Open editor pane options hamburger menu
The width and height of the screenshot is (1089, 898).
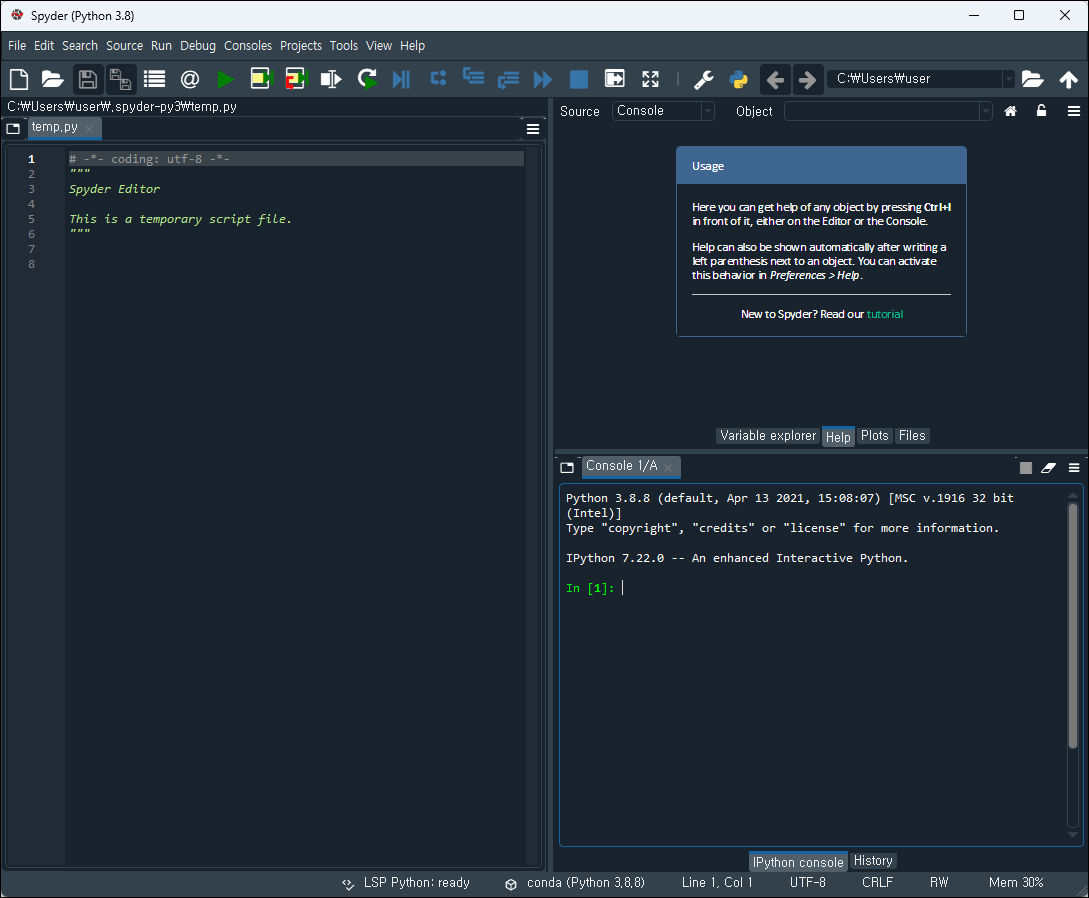coord(533,129)
